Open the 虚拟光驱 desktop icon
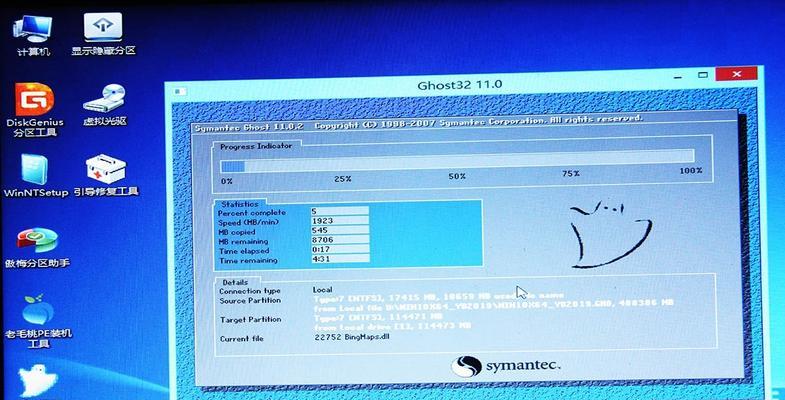 click(105, 104)
